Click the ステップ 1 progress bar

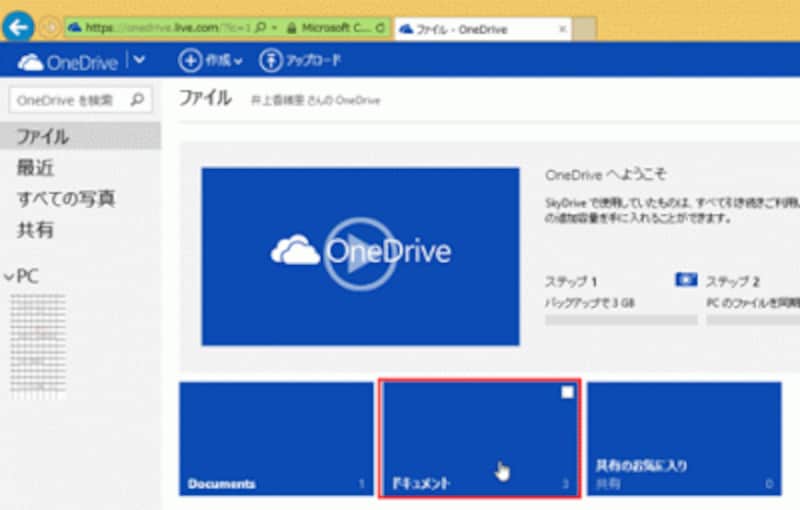(x=621, y=320)
